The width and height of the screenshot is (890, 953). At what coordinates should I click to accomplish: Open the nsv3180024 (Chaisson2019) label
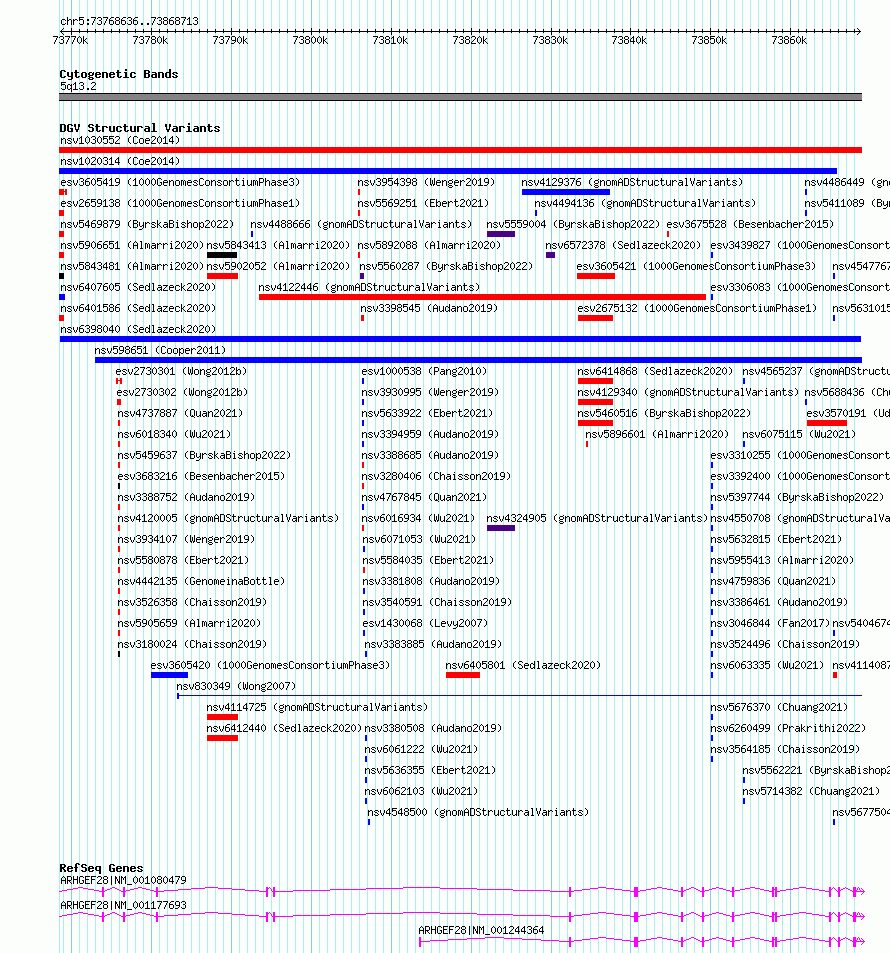[192, 644]
